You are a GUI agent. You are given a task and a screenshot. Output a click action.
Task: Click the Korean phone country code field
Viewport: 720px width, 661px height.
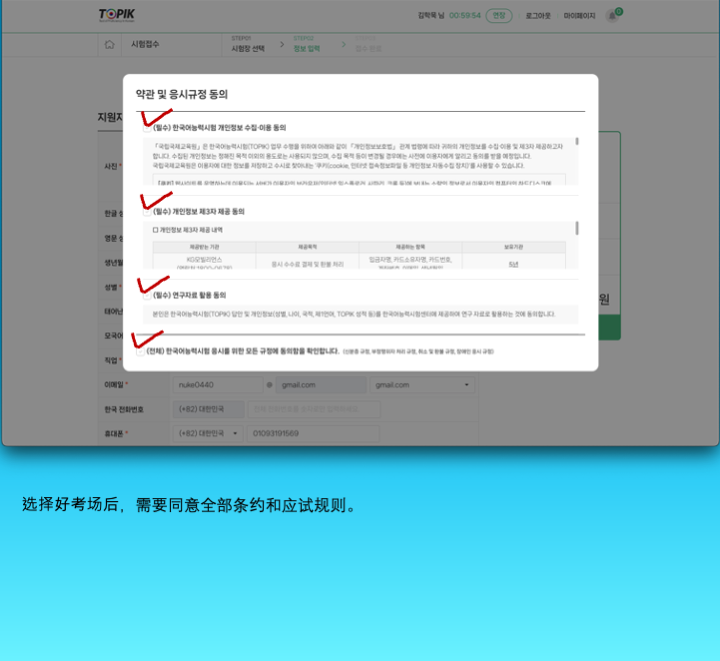pyautogui.click(x=208, y=409)
